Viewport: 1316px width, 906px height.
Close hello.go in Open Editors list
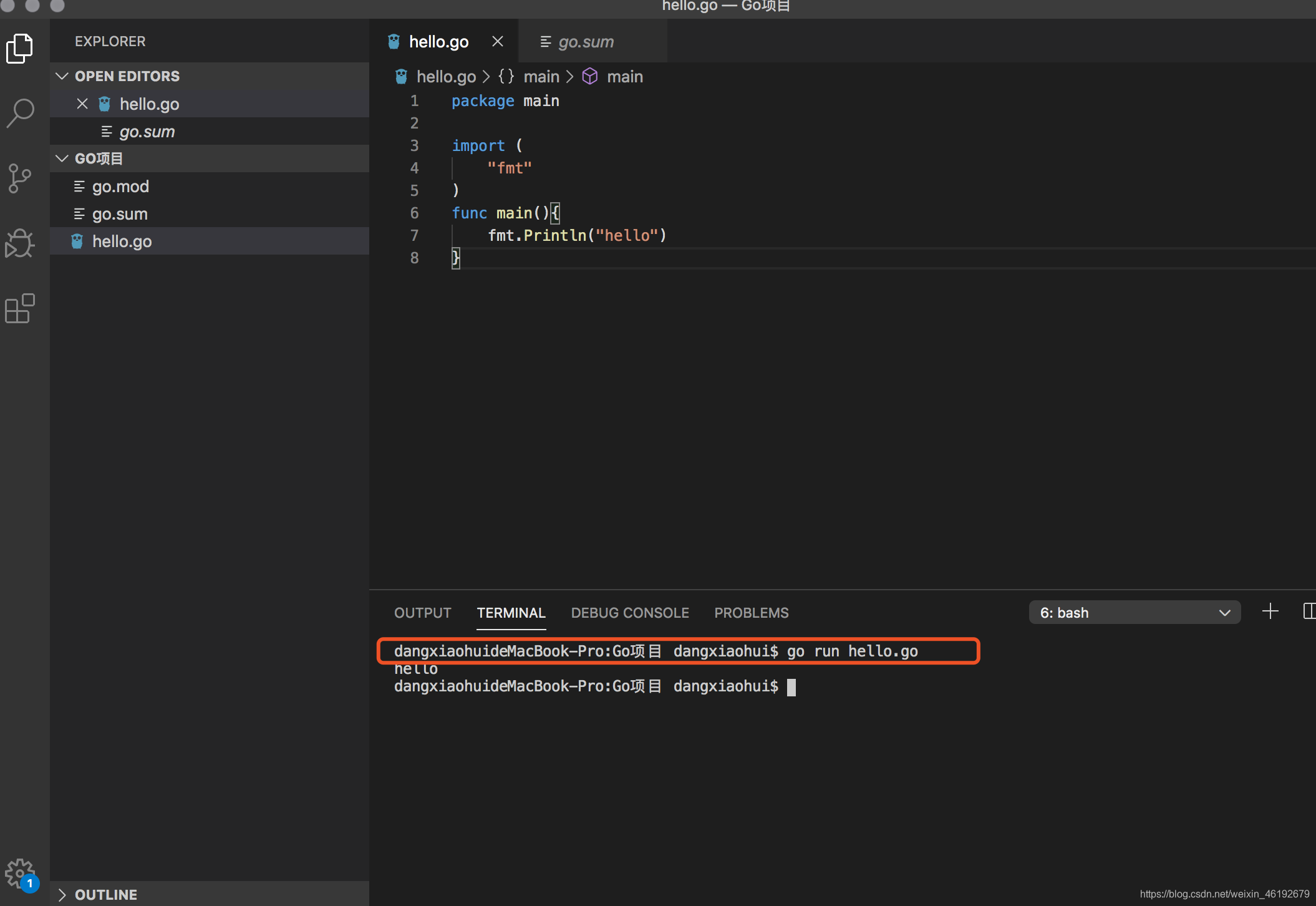coord(82,104)
